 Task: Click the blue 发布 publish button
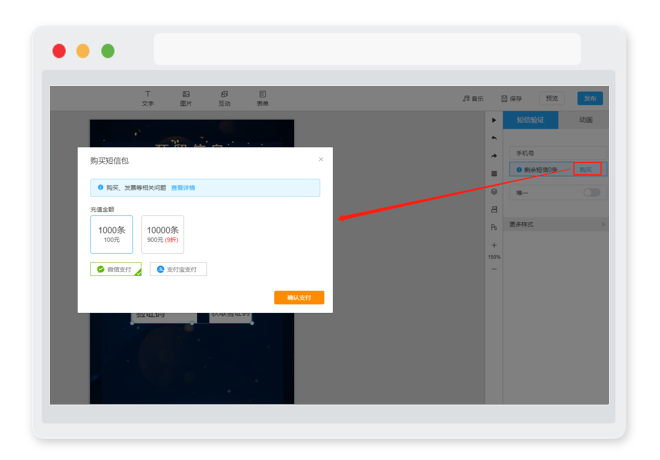(590, 98)
